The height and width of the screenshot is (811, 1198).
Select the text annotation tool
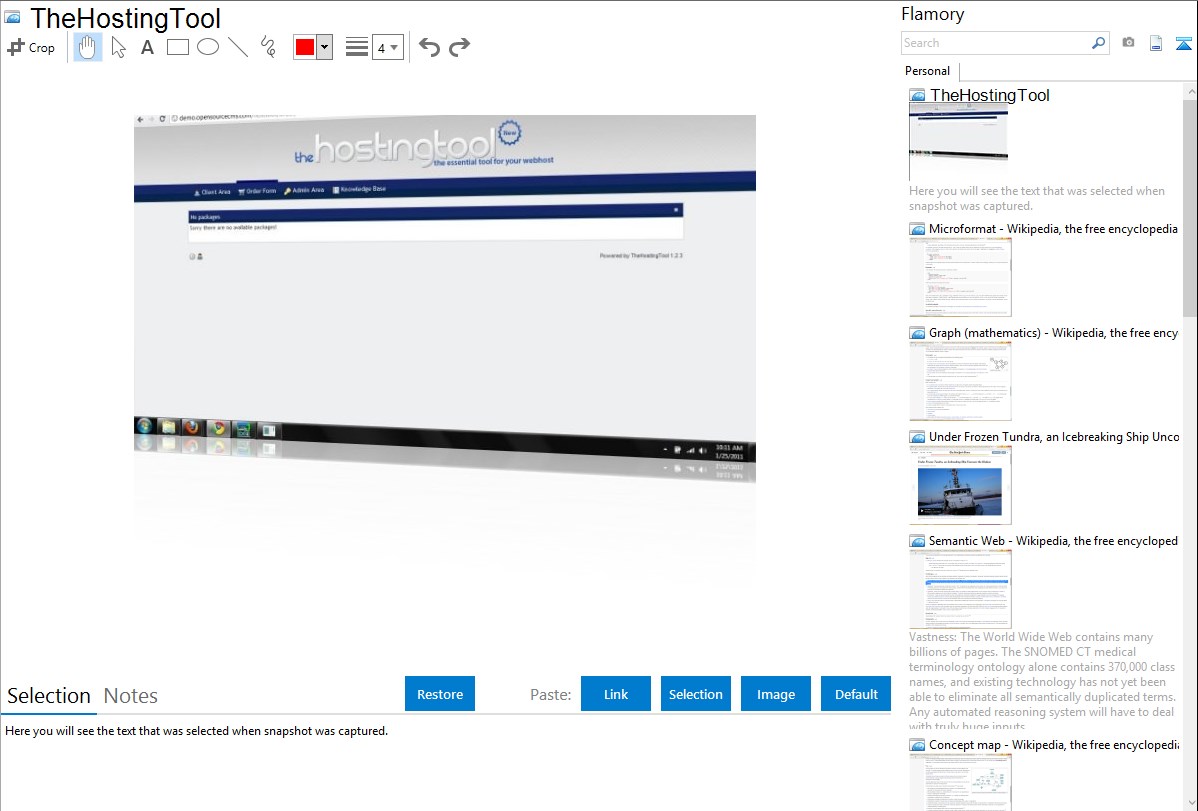tap(147, 47)
